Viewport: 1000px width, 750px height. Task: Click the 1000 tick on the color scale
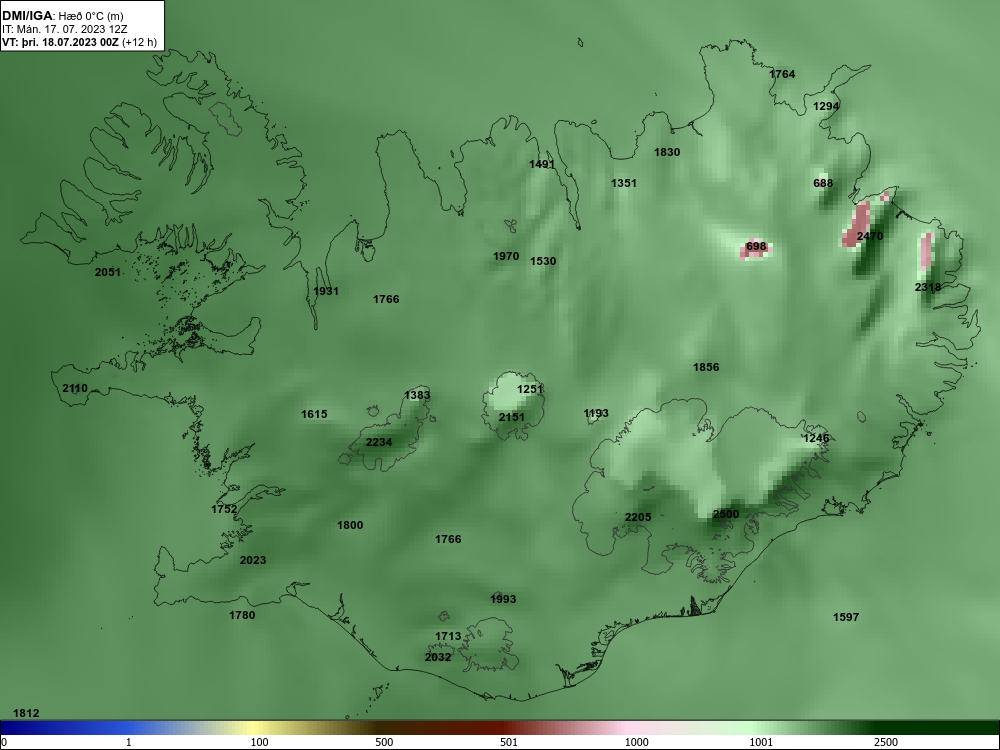pyautogui.click(x=636, y=742)
